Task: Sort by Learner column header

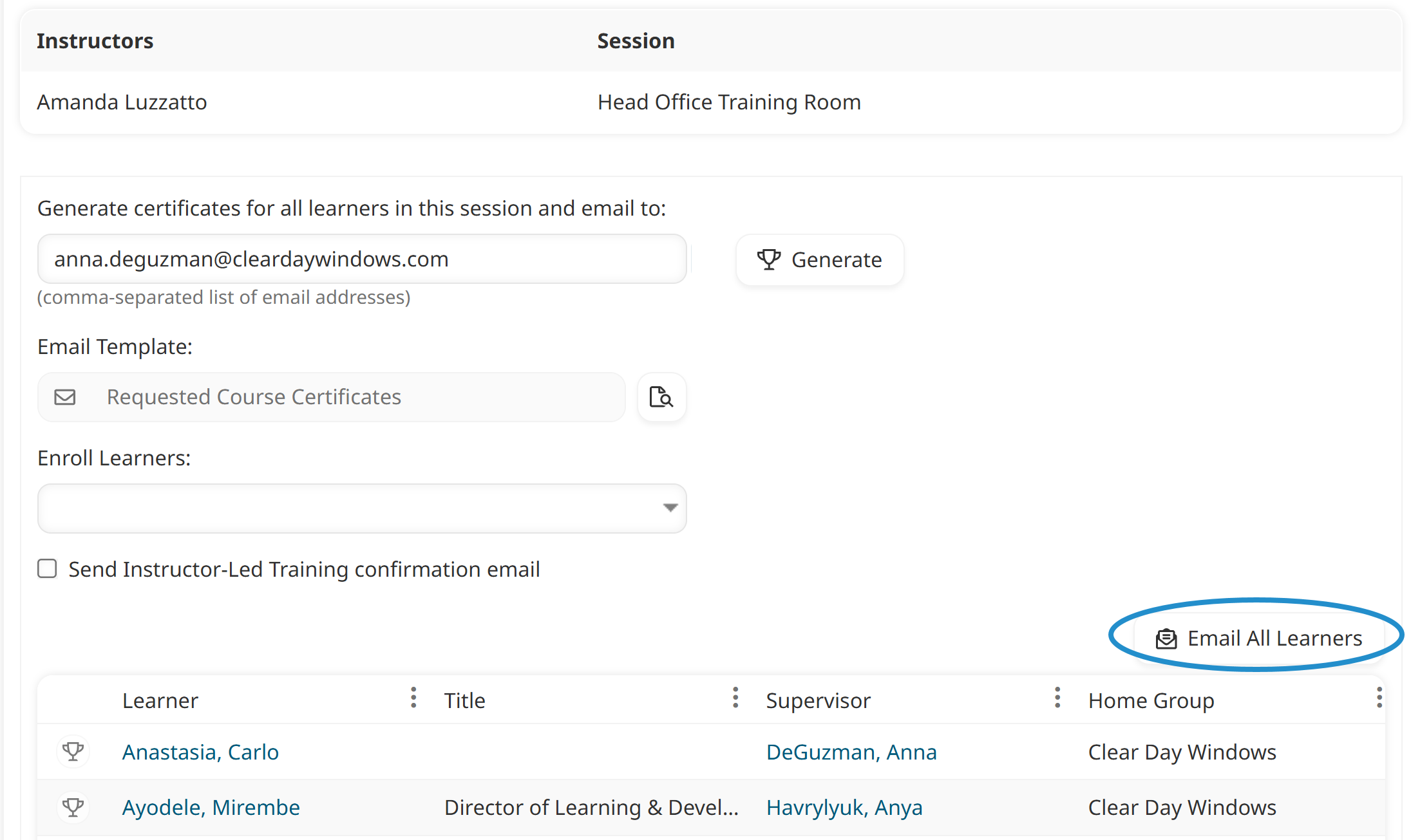Action: tap(160, 700)
